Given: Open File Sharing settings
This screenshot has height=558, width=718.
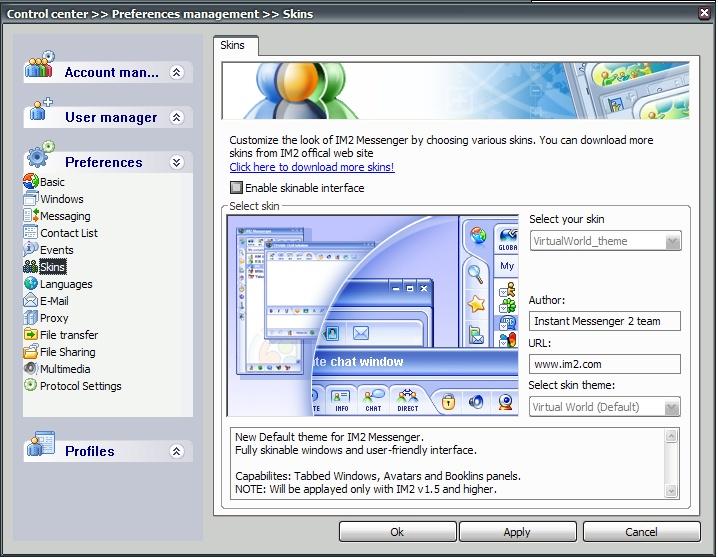Looking at the screenshot, I should tap(68, 352).
